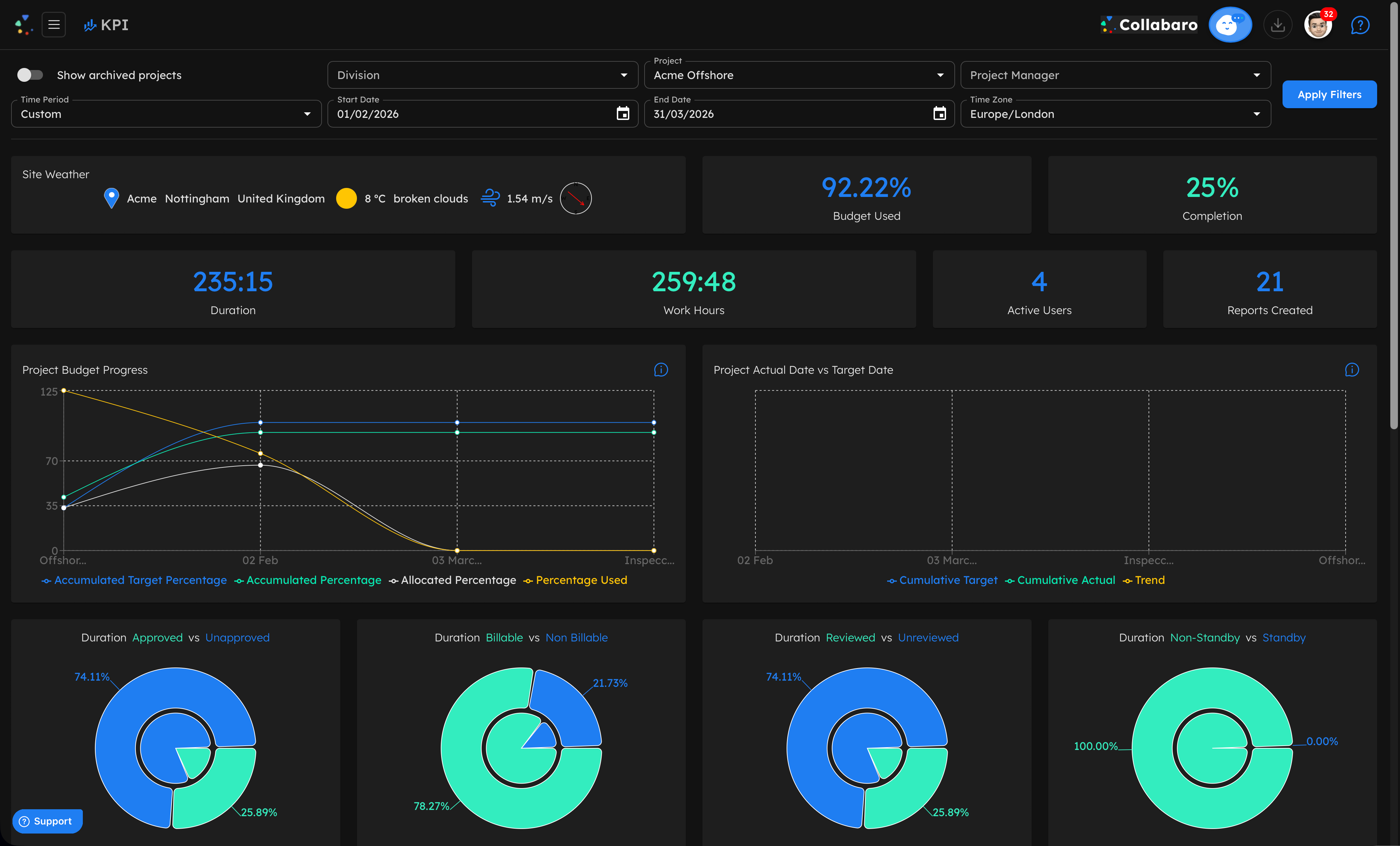The width and height of the screenshot is (1400, 846).
Task: Open the navigation hamburger menu
Action: [x=54, y=25]
